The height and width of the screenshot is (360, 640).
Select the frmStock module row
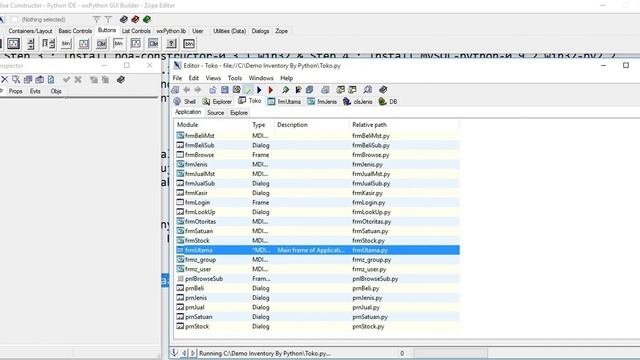(318, 240)
